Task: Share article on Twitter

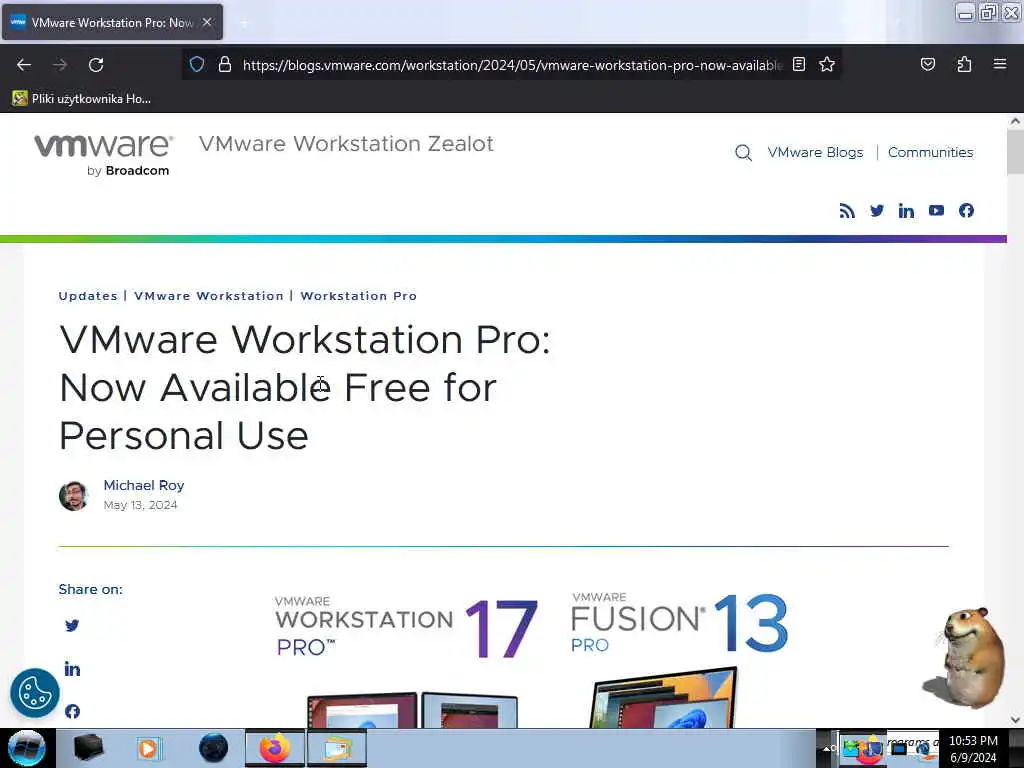Action: coord(72,626)
